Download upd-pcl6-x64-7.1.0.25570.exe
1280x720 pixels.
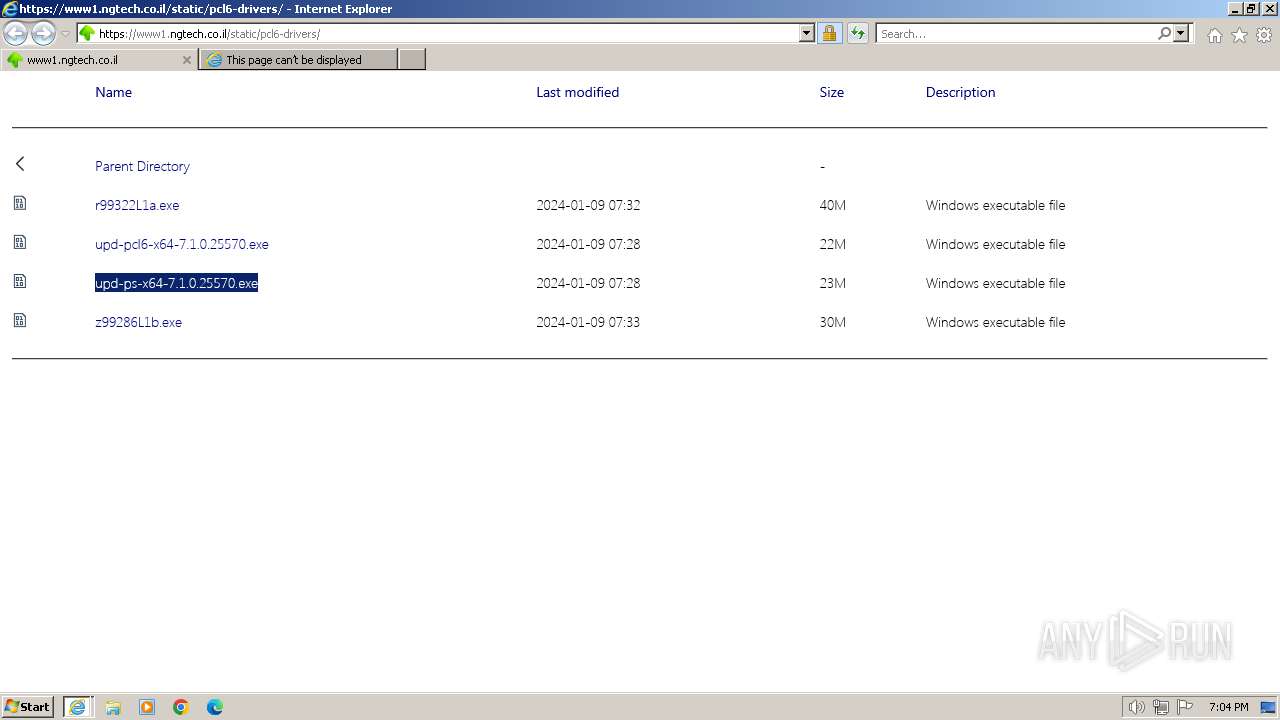[182, 244]
